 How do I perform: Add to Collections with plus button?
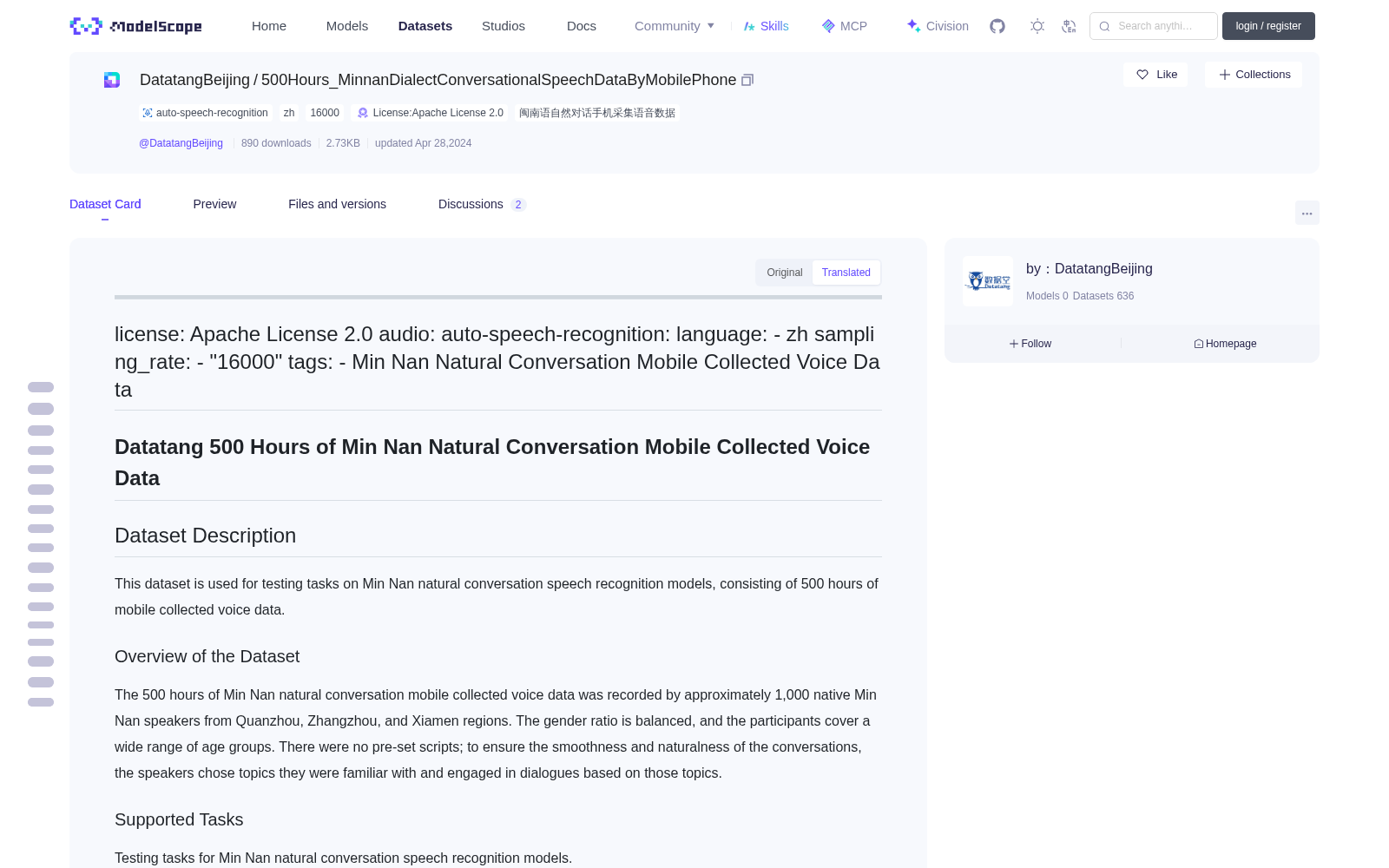[1254, 75]
